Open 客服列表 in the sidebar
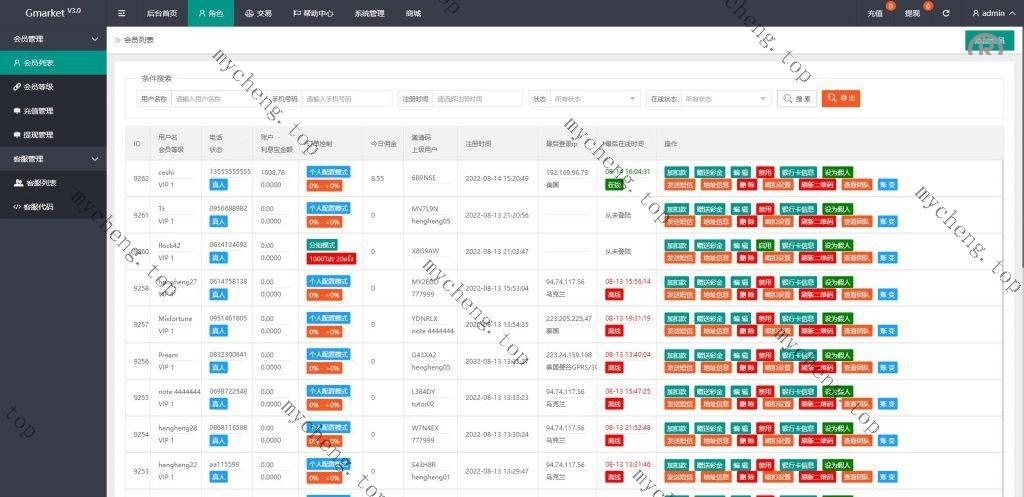The width and height of the screenshot is (1024, 497). 40,183
